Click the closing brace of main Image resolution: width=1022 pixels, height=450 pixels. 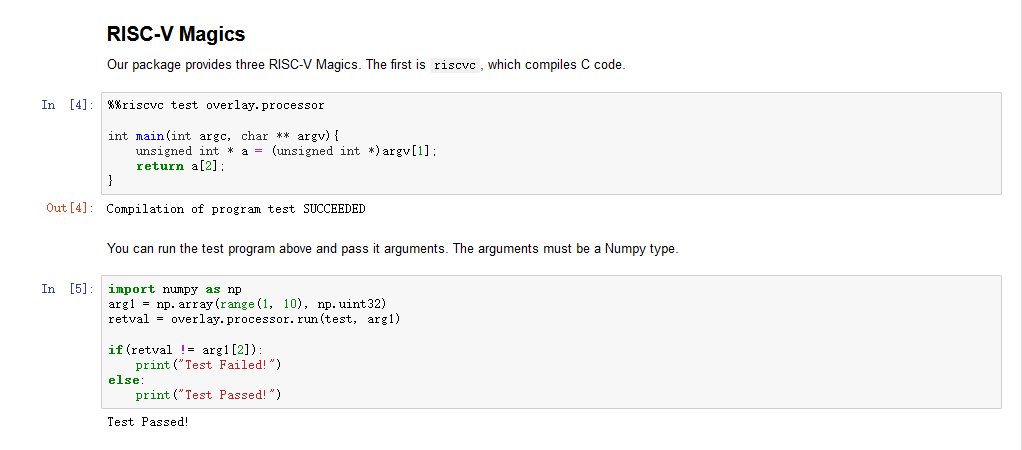(x=112, y=181)
